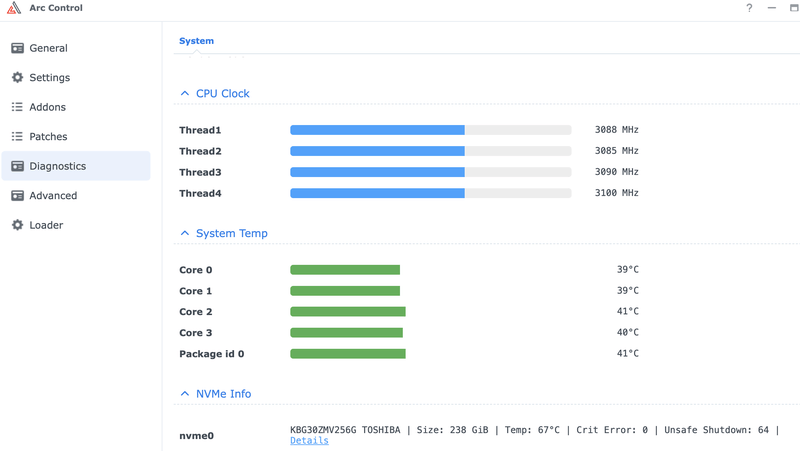Click the Core 1 temperature bar
This screenshot has height=451, width=800.
tap(345, 291)
